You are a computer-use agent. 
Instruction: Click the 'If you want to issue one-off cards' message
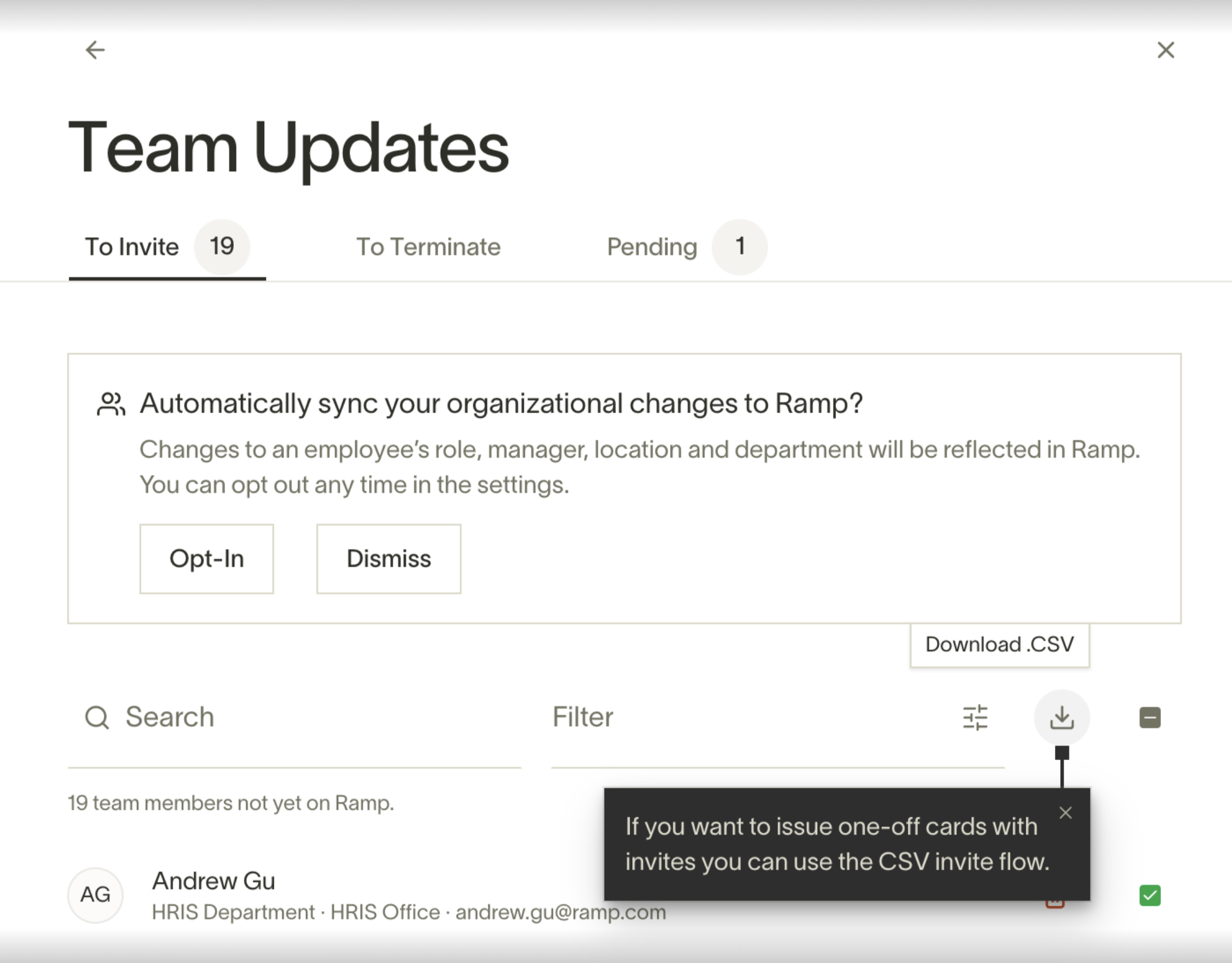pos(837,844)
